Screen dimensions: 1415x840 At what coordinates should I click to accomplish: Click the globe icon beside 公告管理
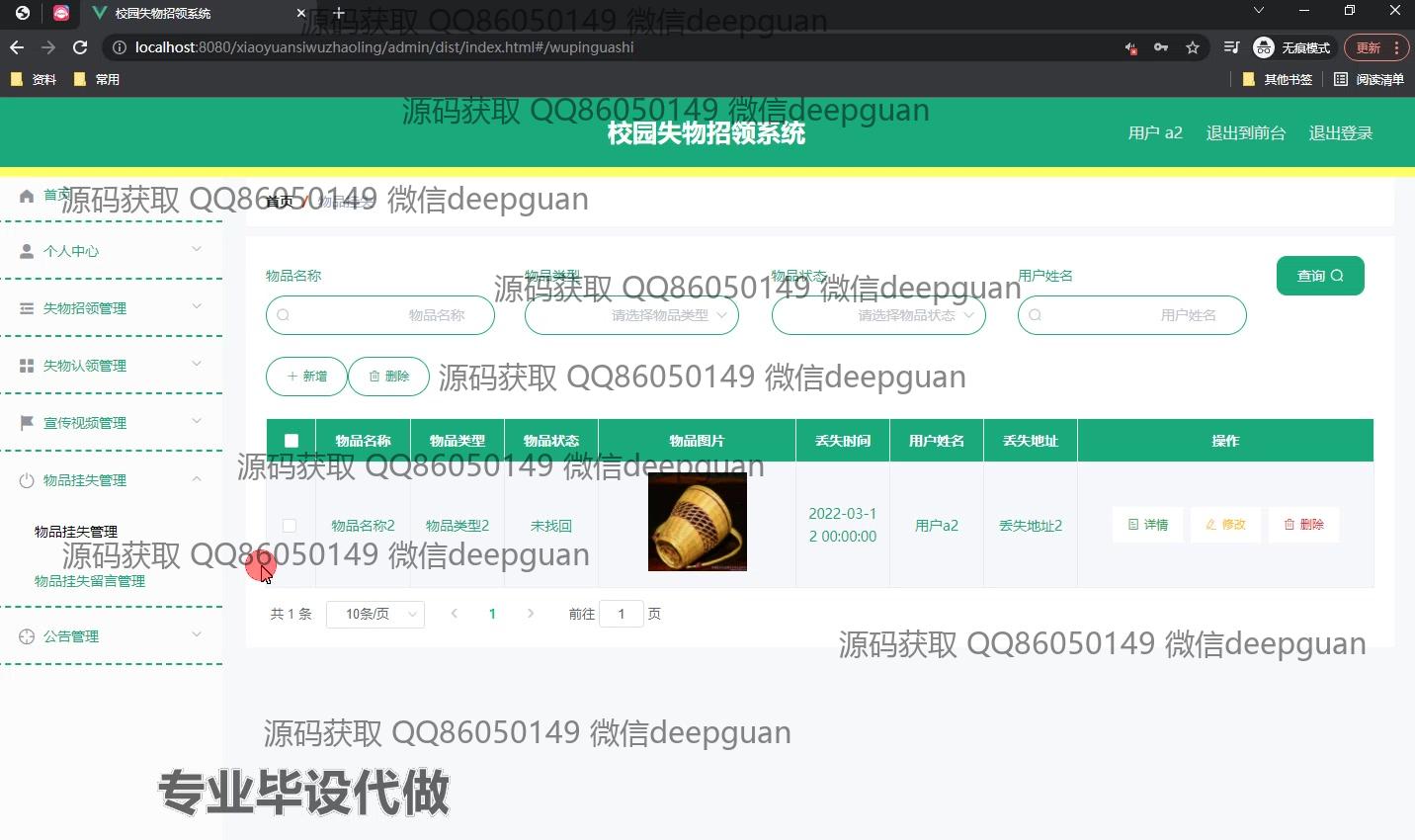(26, 635)
